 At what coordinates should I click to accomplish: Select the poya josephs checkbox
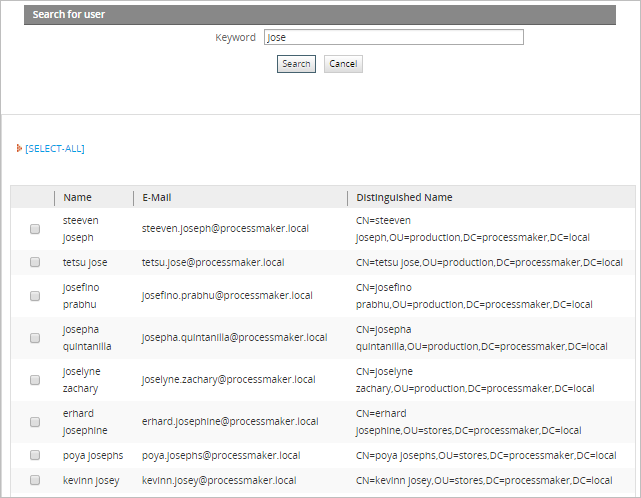35,455
